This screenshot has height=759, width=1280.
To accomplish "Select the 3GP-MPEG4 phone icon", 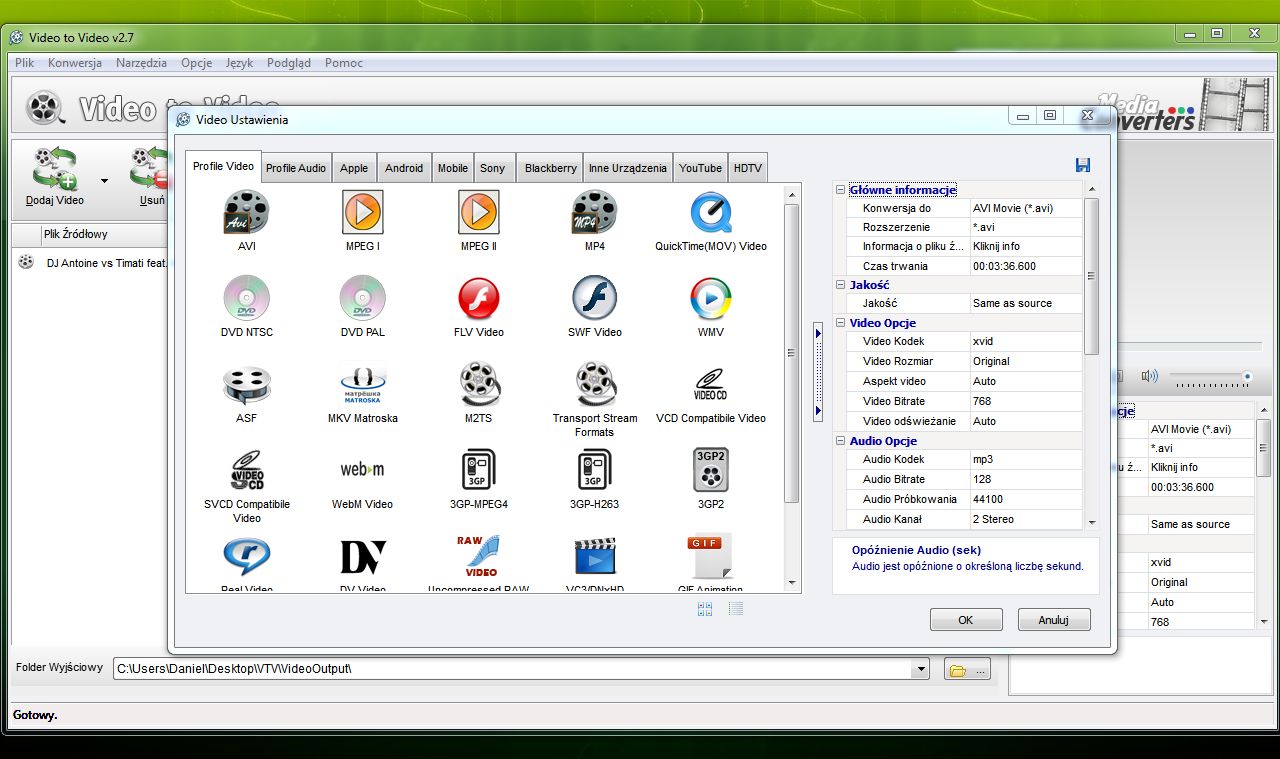I will [x=479, y=470].
